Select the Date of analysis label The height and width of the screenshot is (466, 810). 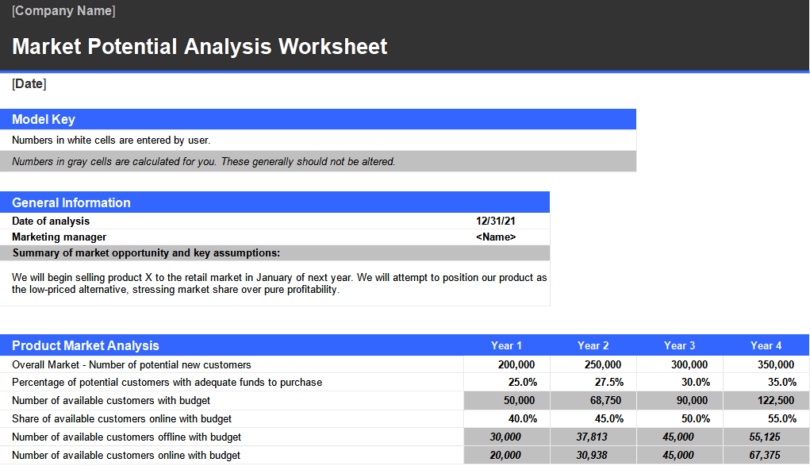(51, 221)
